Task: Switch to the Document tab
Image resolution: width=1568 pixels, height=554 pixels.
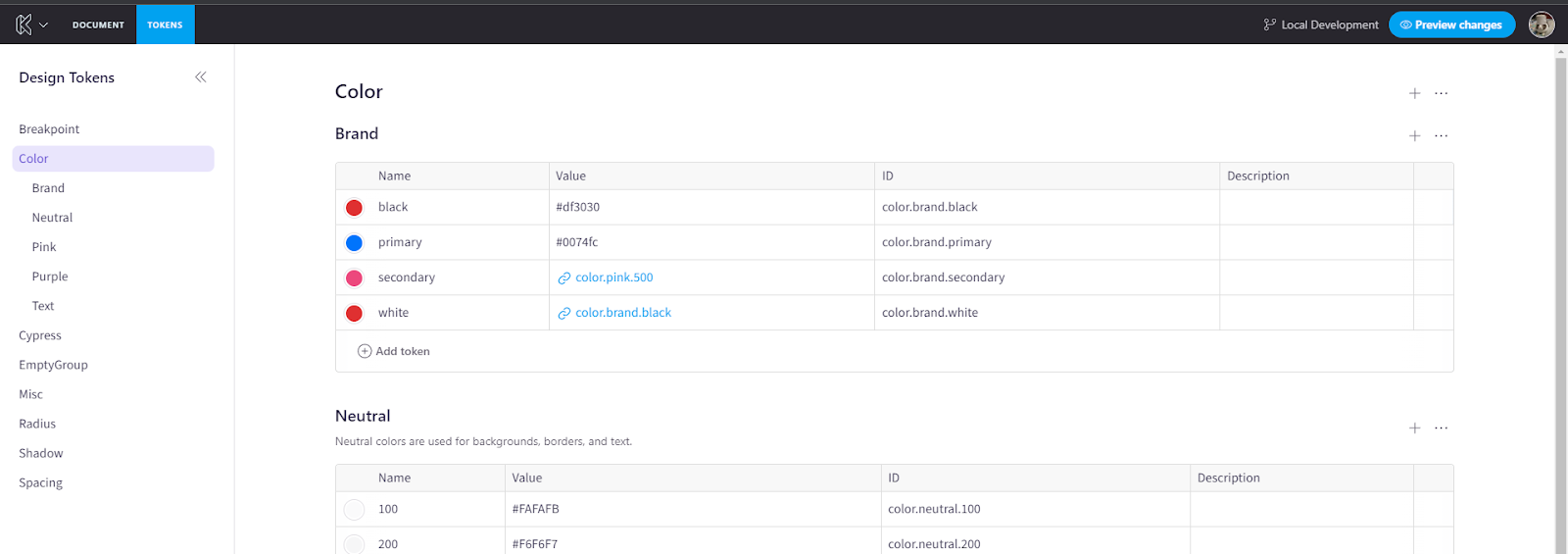Action: (98, 25)
